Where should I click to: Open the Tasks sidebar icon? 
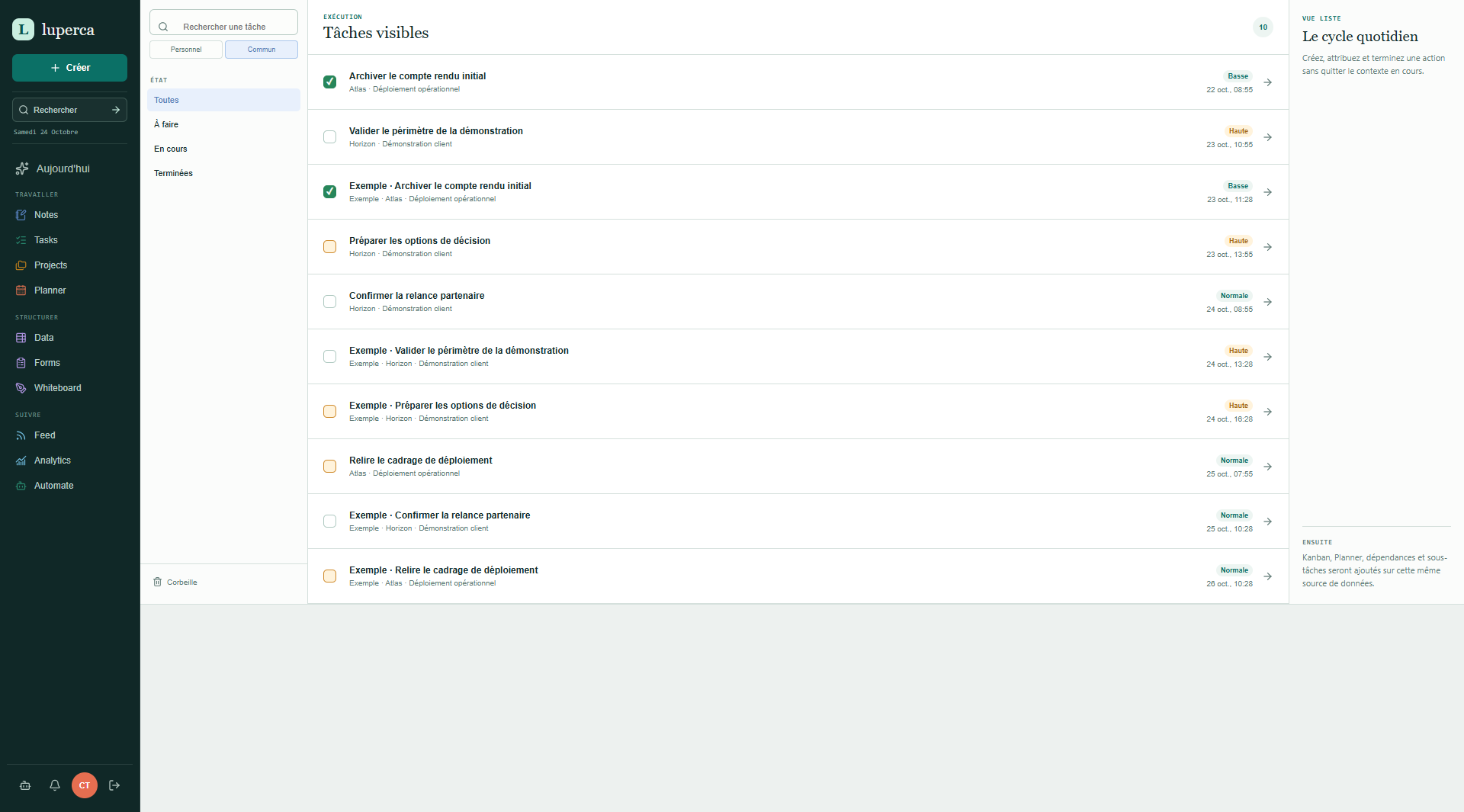tap(21, 240)
